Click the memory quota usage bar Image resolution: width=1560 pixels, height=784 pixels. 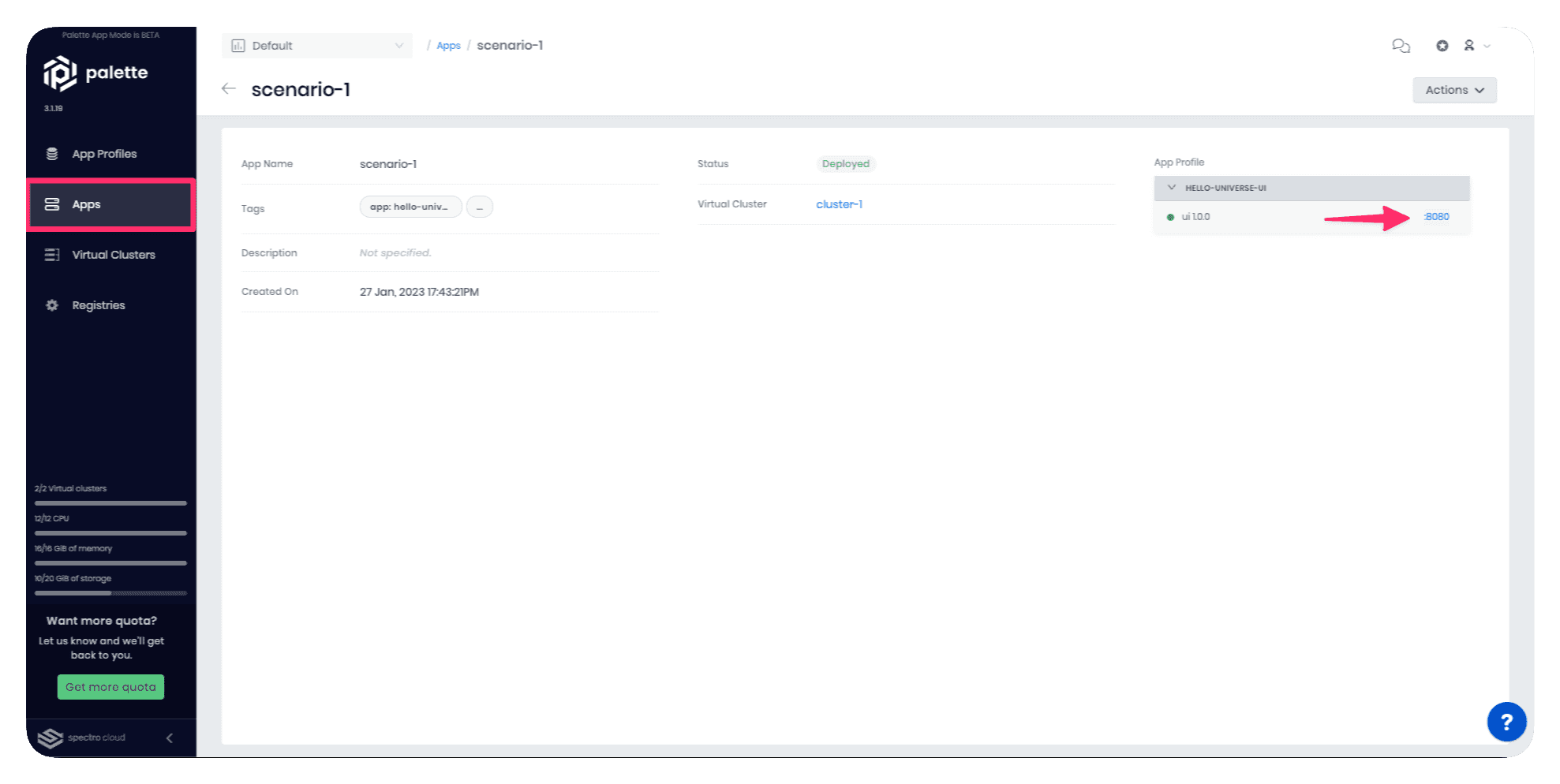pos(110,563)
